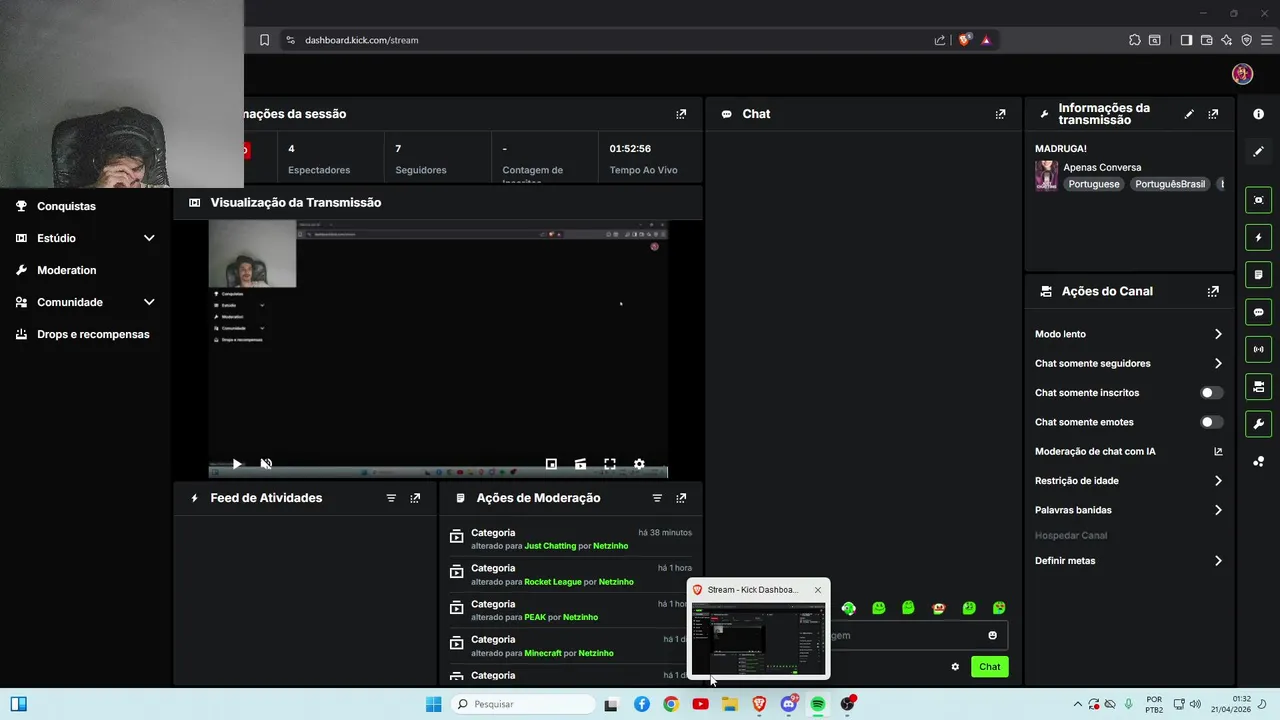This screenshot has height=720, width=1280.
Task: Play the stream preview video
Action: (x=237, y=464)
